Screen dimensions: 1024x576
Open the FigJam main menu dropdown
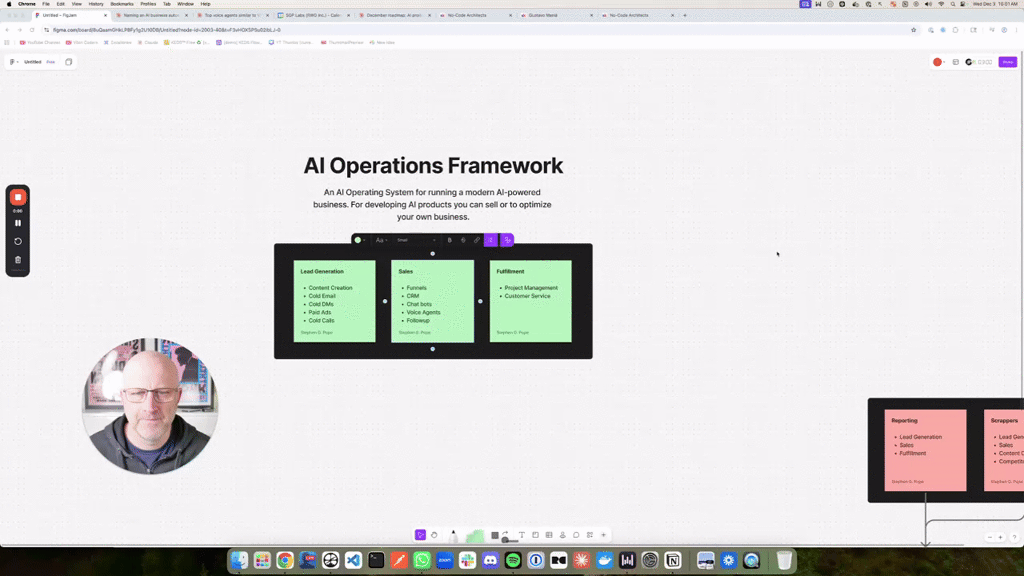coord(14,62)
